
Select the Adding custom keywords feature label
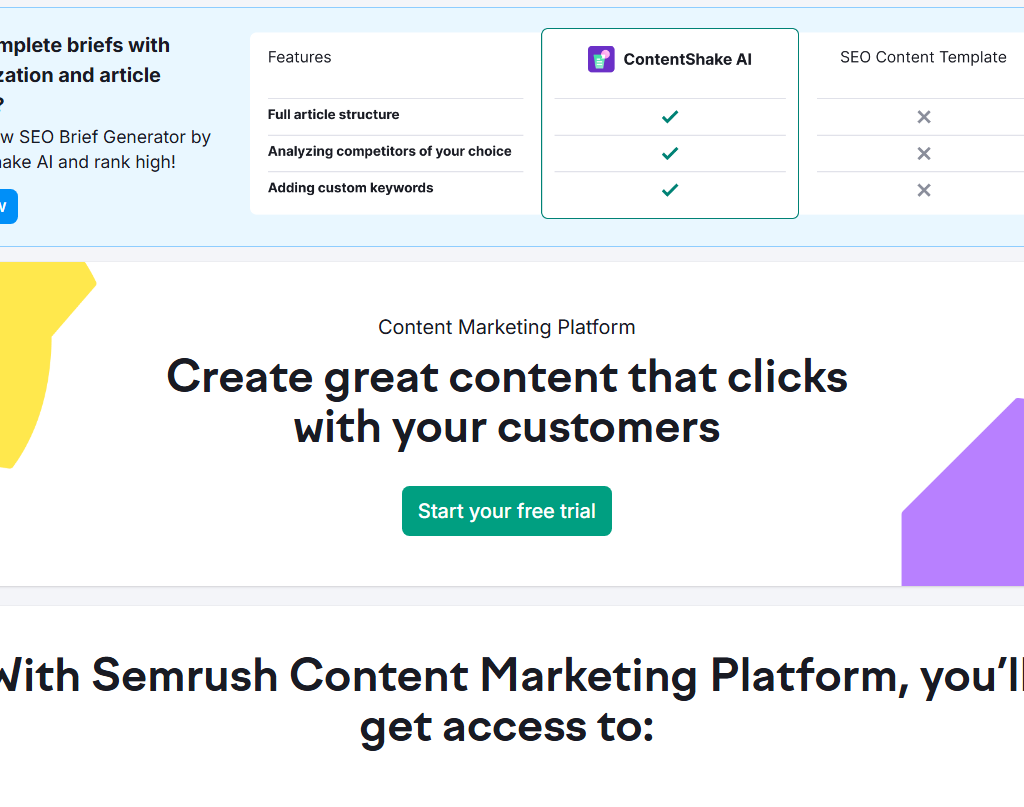point(350,188)
